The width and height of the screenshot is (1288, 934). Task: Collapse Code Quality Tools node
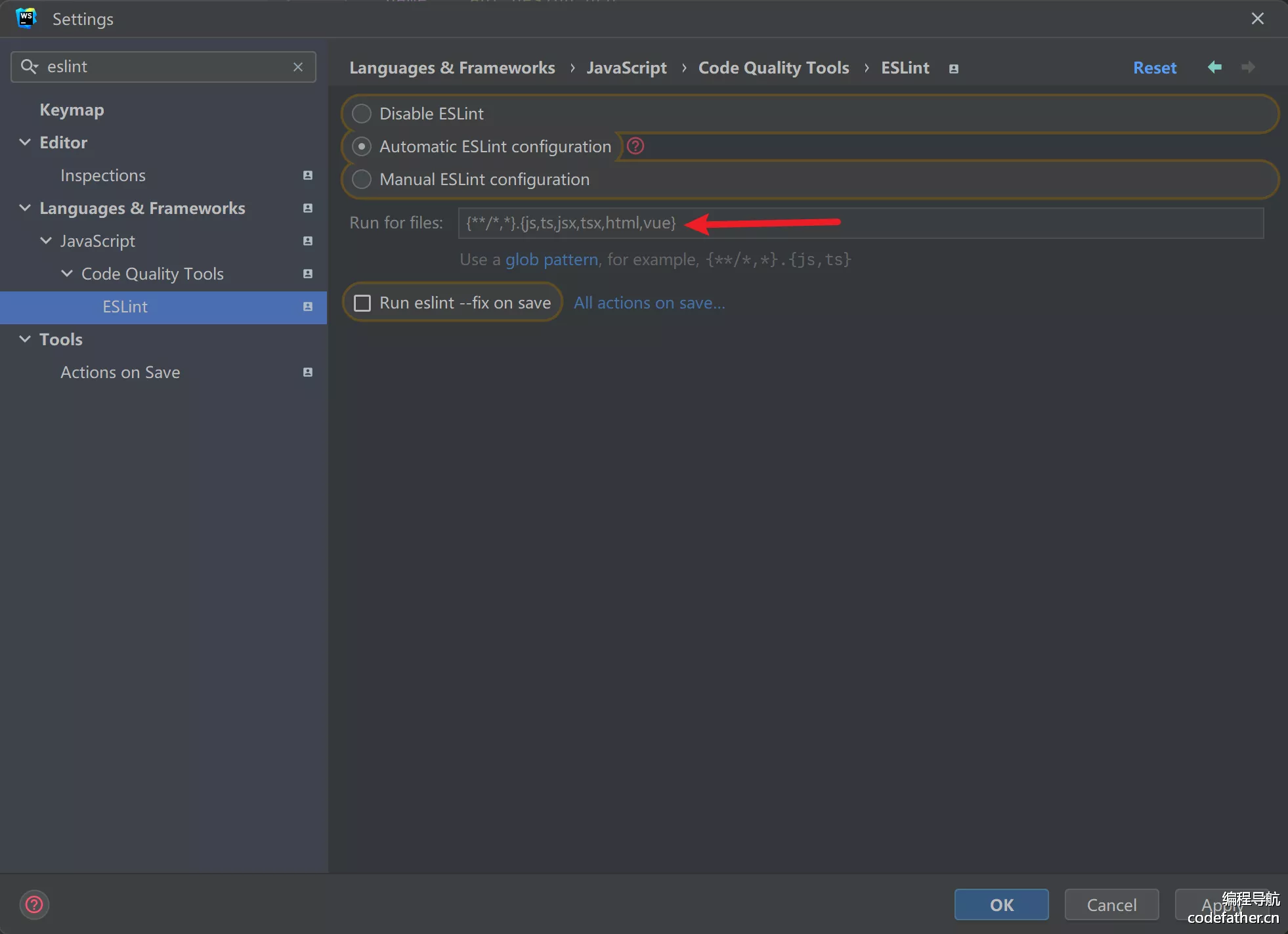[67, 274]
